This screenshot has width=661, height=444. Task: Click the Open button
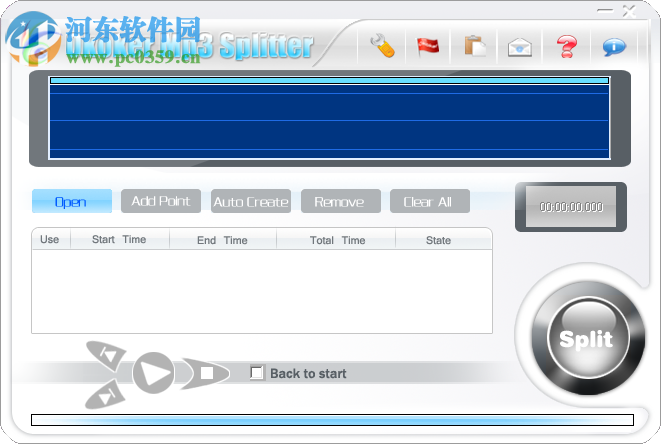pos(72,201)
